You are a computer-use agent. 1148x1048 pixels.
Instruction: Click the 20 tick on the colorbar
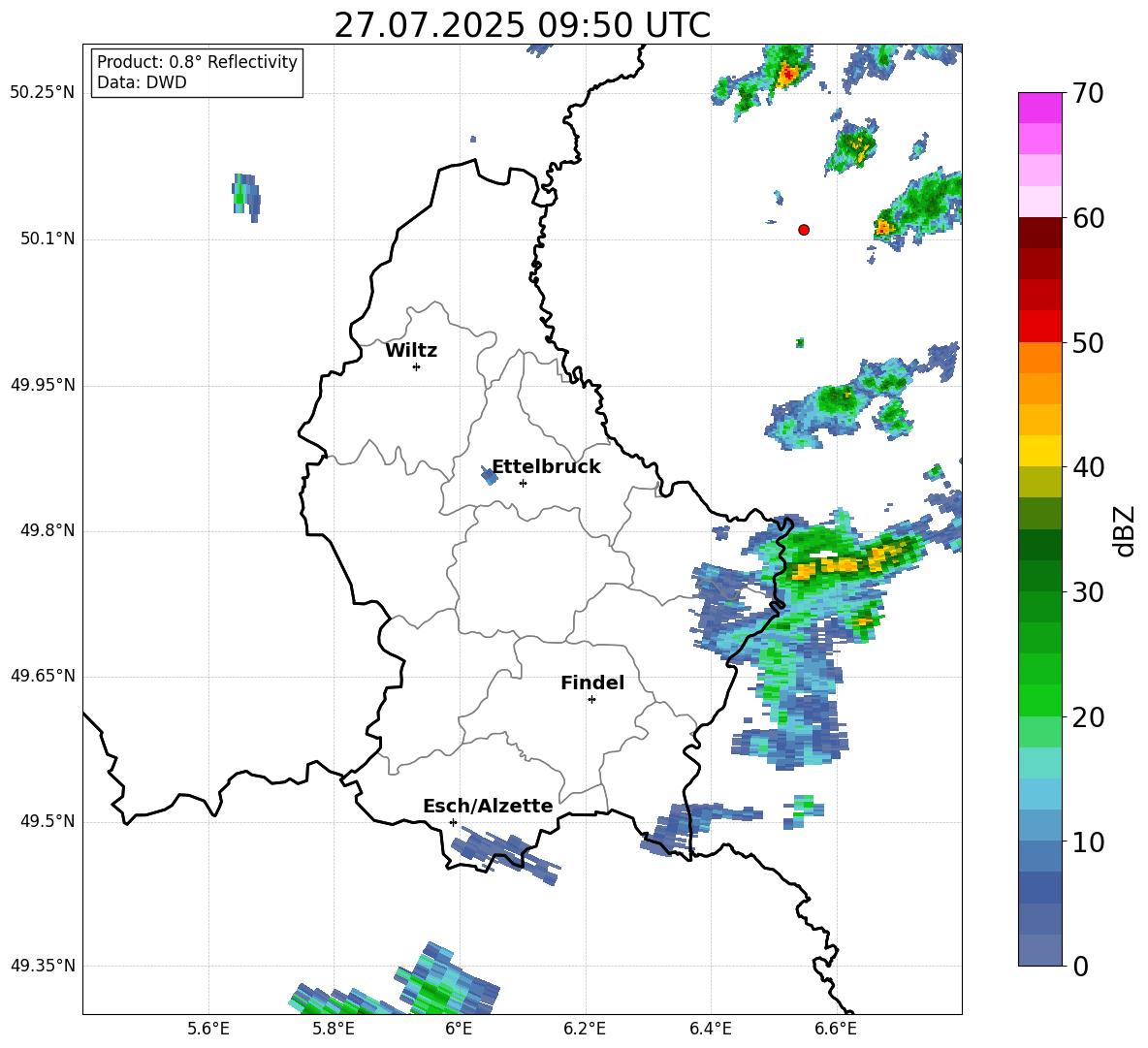click(x=1088, y=716)
